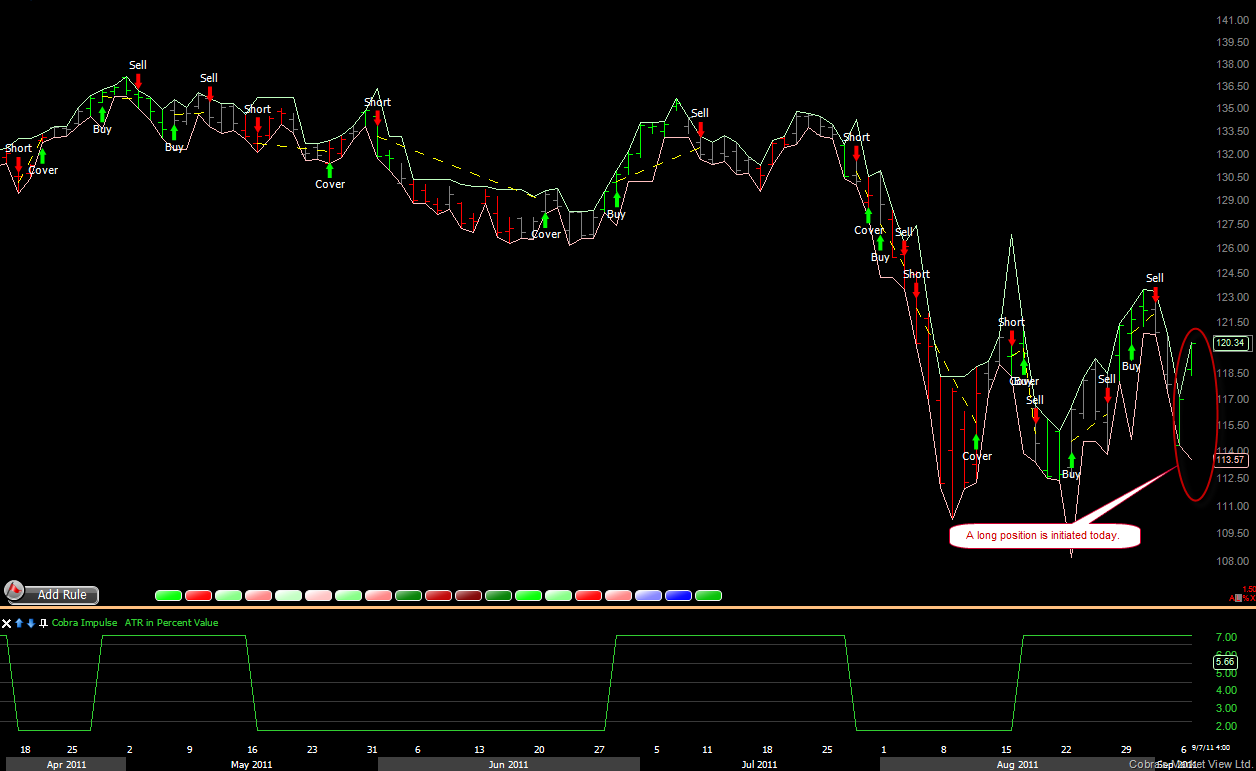Click the 2.00 indicator axis label
Image resolution: width=1256 pixels, height=771 pixels.
(x=1226, y=726)
